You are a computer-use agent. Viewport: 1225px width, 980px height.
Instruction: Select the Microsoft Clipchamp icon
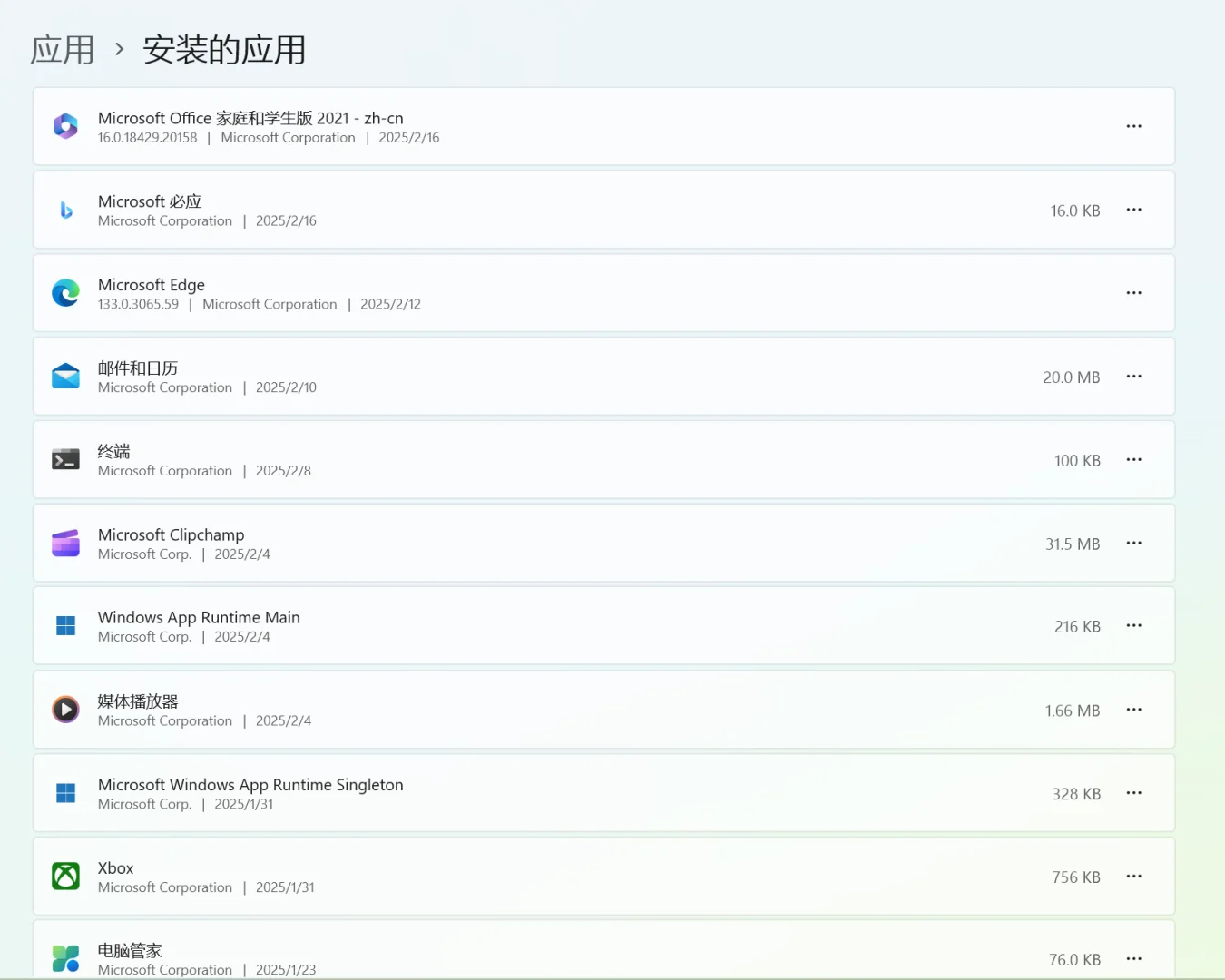65,543
